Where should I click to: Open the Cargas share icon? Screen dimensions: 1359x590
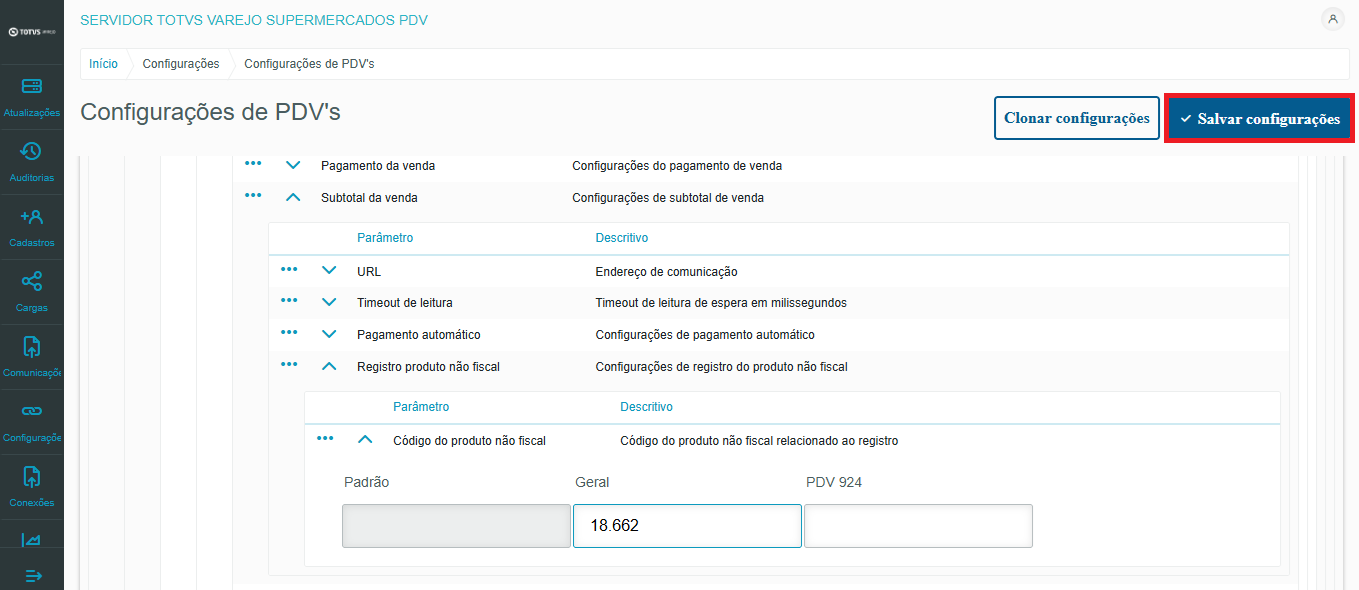pos(31,282)
